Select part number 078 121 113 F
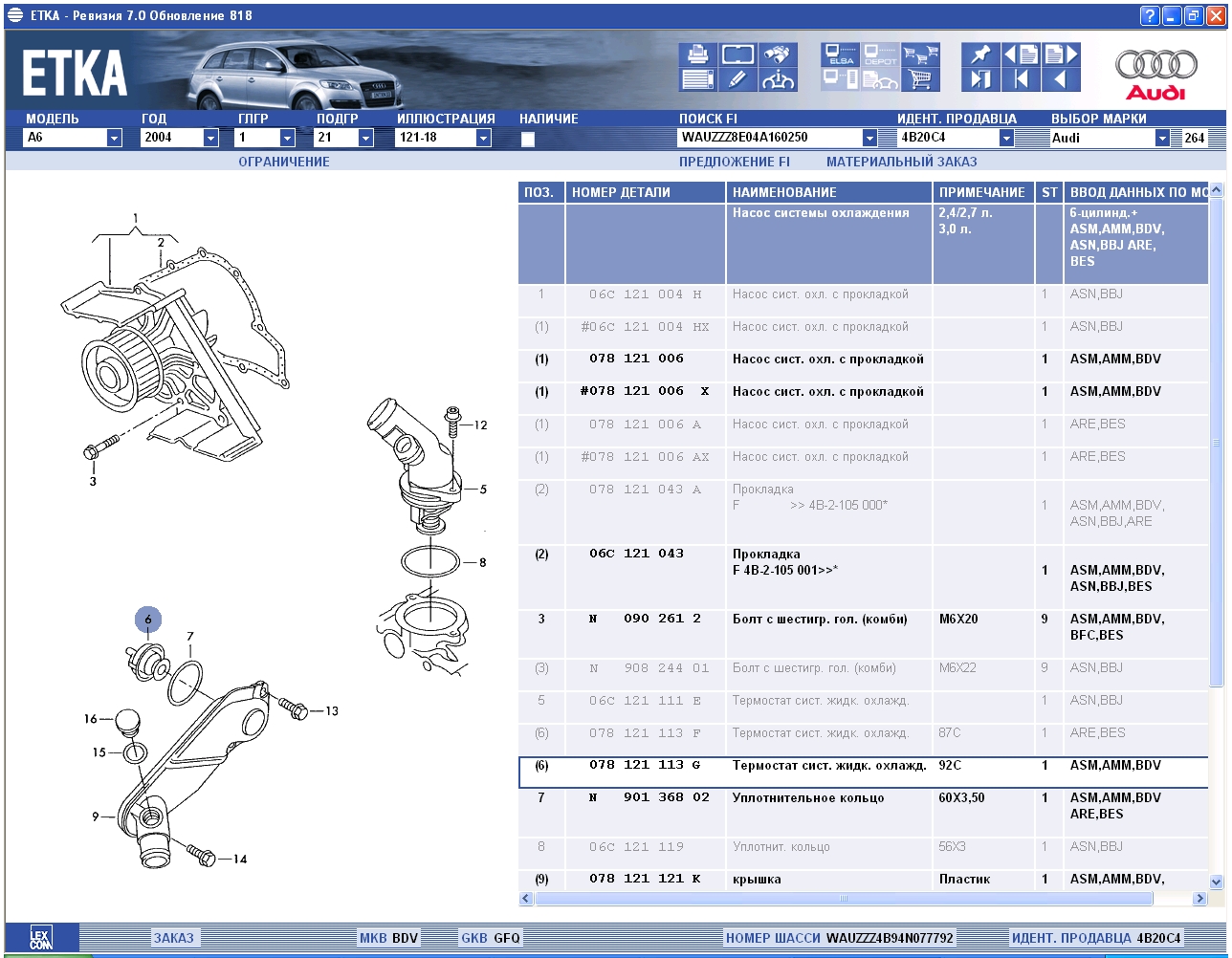This screenshot has height=958, width=1232. (x=645, y=733)
